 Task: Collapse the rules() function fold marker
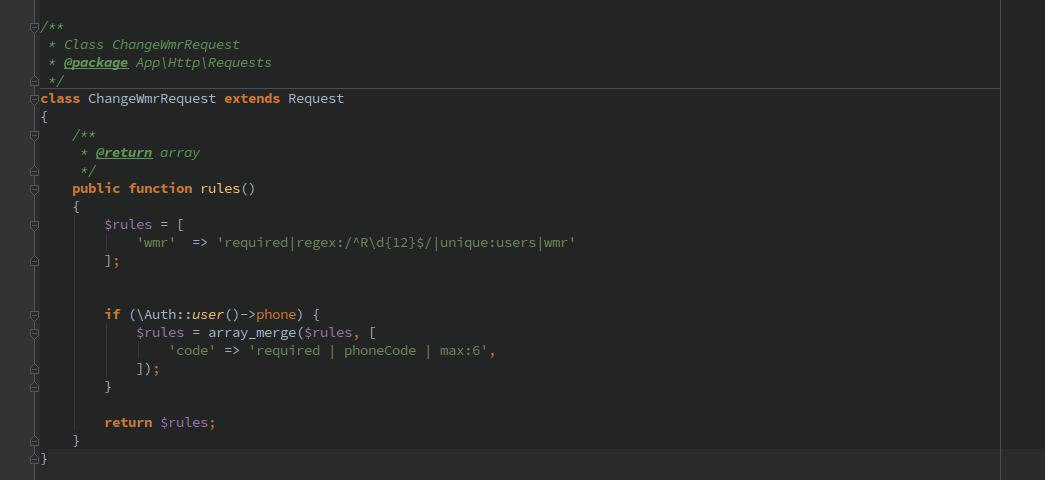[x=35, y=188]
